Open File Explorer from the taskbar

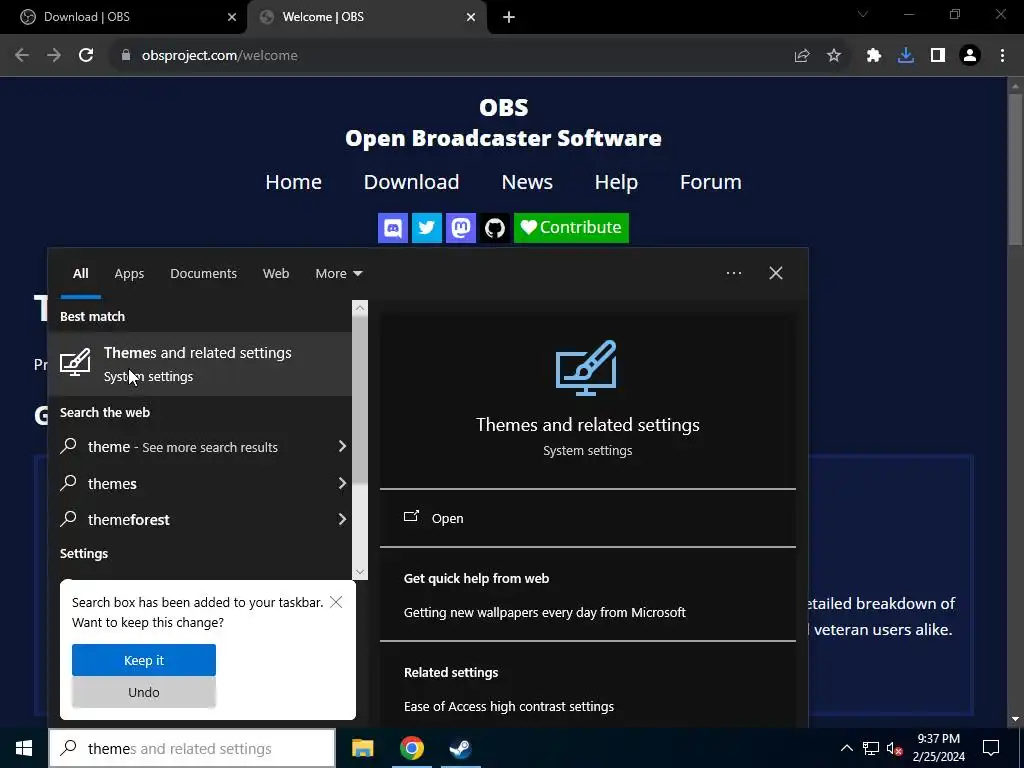pyautogui.click(x=362, y=748)
